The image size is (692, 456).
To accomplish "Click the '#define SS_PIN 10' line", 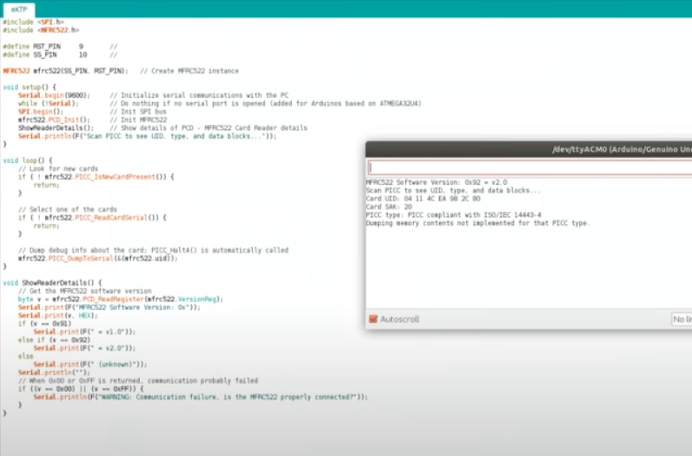I will (60, 55).
